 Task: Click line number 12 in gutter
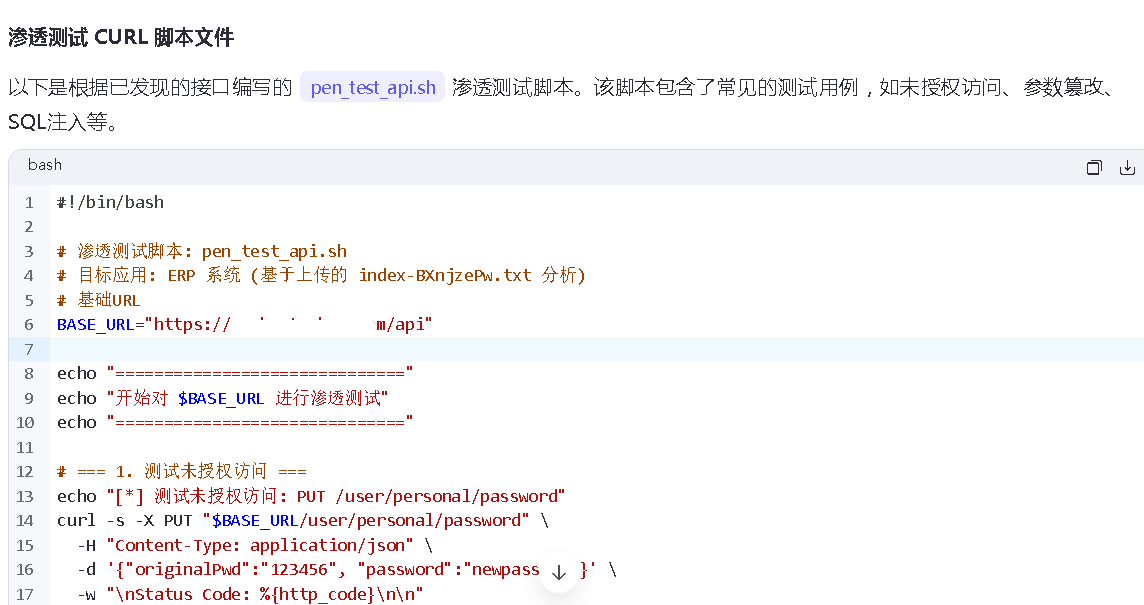(25, 471)
